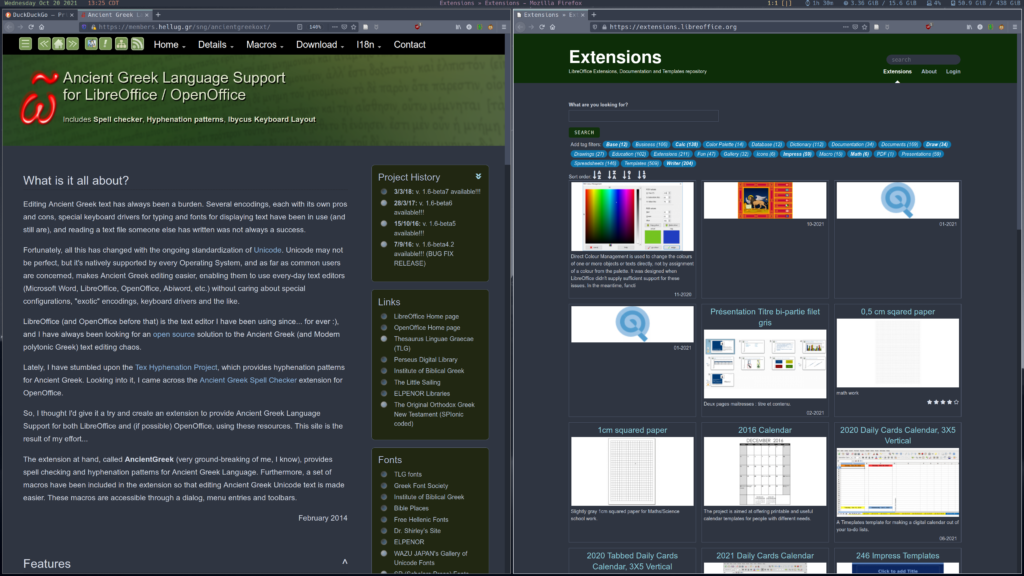Open the Tex Hyphenation Project link
The height and width of the screenshot is (576, 1024).
pyautogui.click(x=176, y=367)
